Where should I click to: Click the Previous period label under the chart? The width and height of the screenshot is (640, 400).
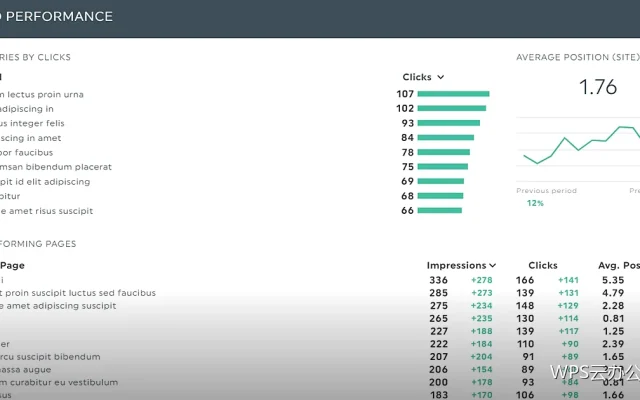pos(547,191)
